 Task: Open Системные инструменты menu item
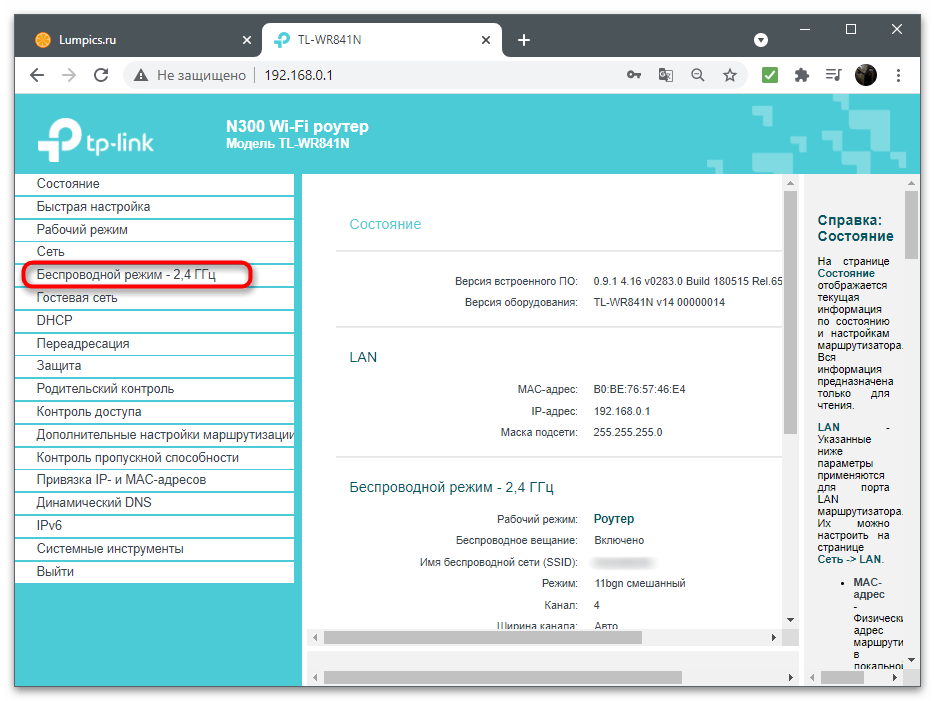pos(154,548)
